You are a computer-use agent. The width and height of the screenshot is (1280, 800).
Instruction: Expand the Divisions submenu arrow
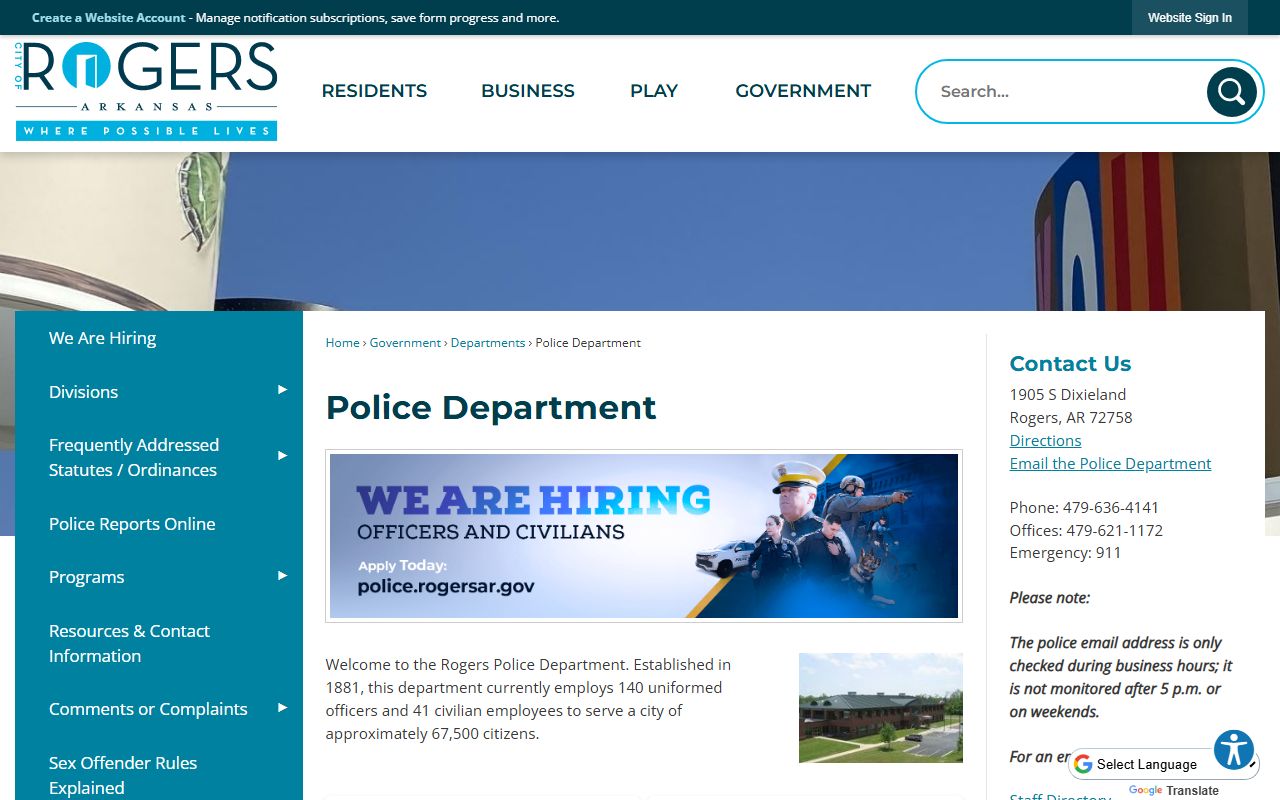[283, 390]
